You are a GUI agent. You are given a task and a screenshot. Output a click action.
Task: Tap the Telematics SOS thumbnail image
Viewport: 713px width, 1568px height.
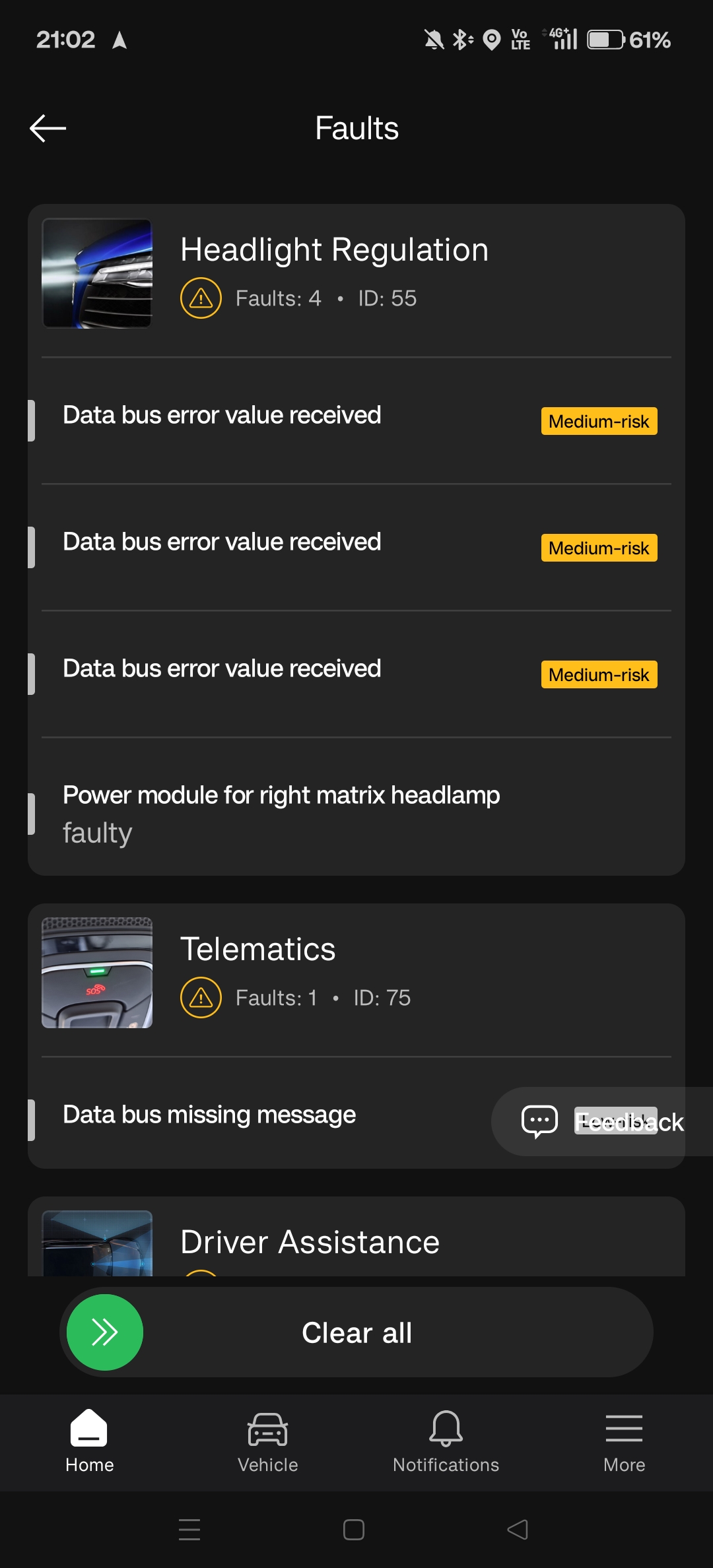pyautogui.click(x=97, y=973)
